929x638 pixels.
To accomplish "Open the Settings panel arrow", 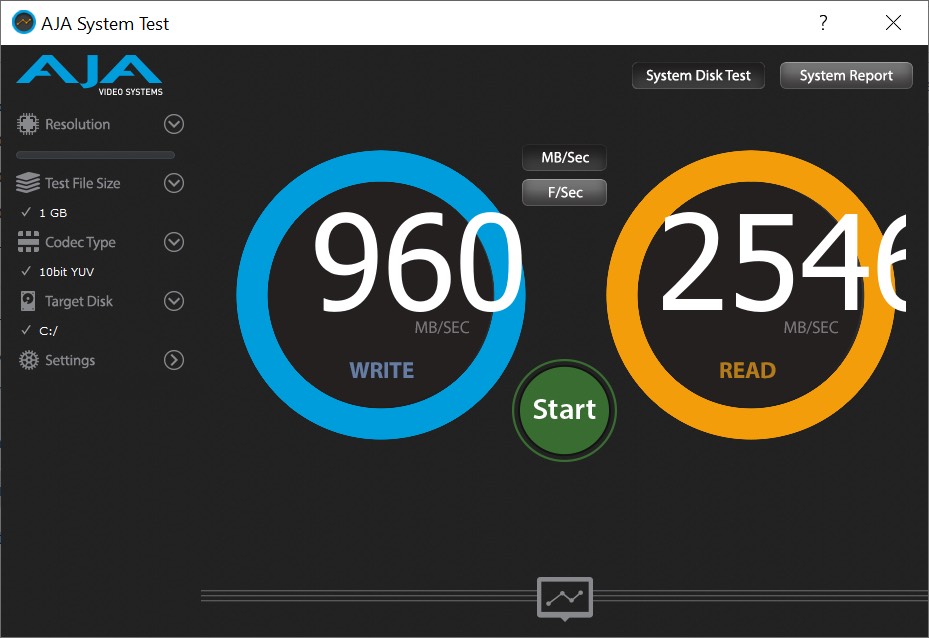I will (174, 360).
